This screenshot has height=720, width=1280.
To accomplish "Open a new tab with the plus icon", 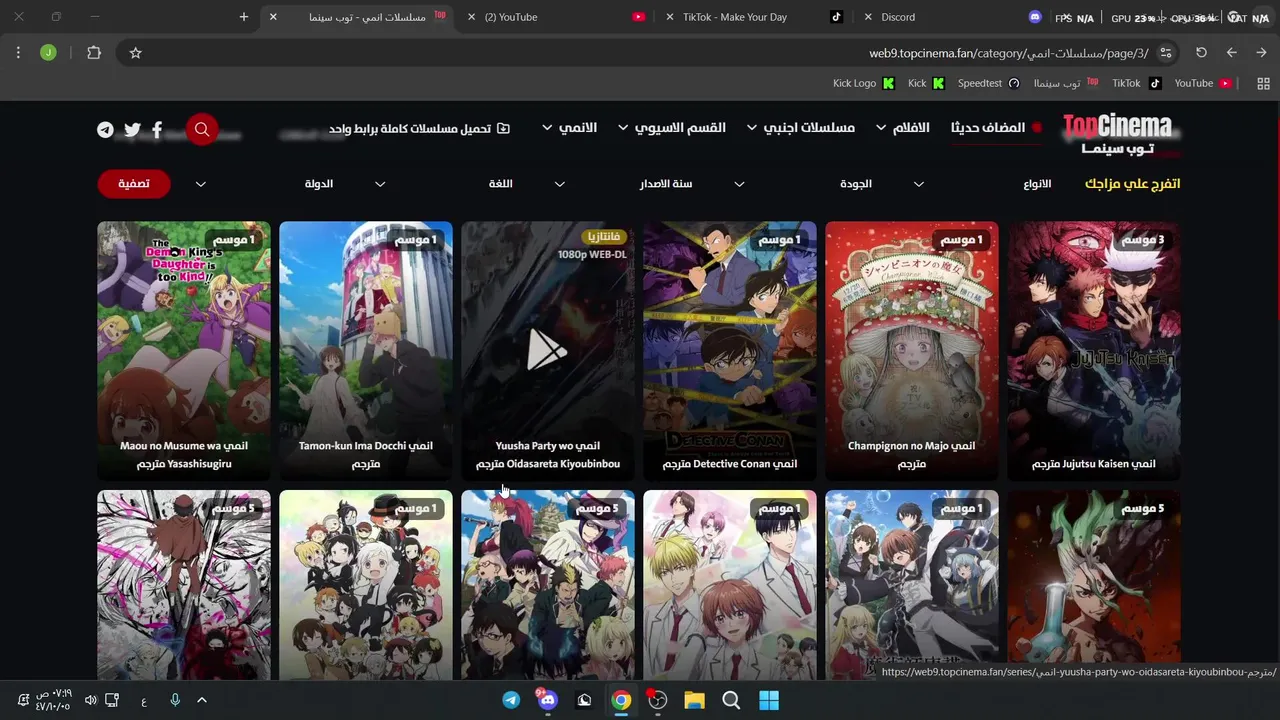I will pyautogui.click(x=243, y=17).
